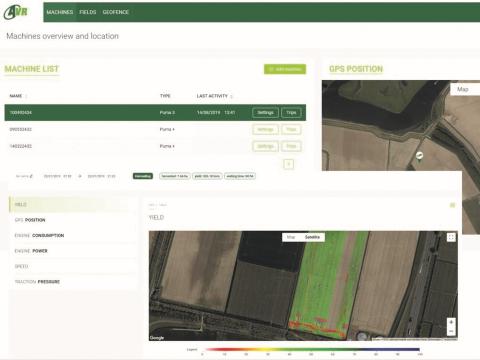Open Trips for the second machine row
This screenshot has height=360, width=480.
[x=291, y=129]
